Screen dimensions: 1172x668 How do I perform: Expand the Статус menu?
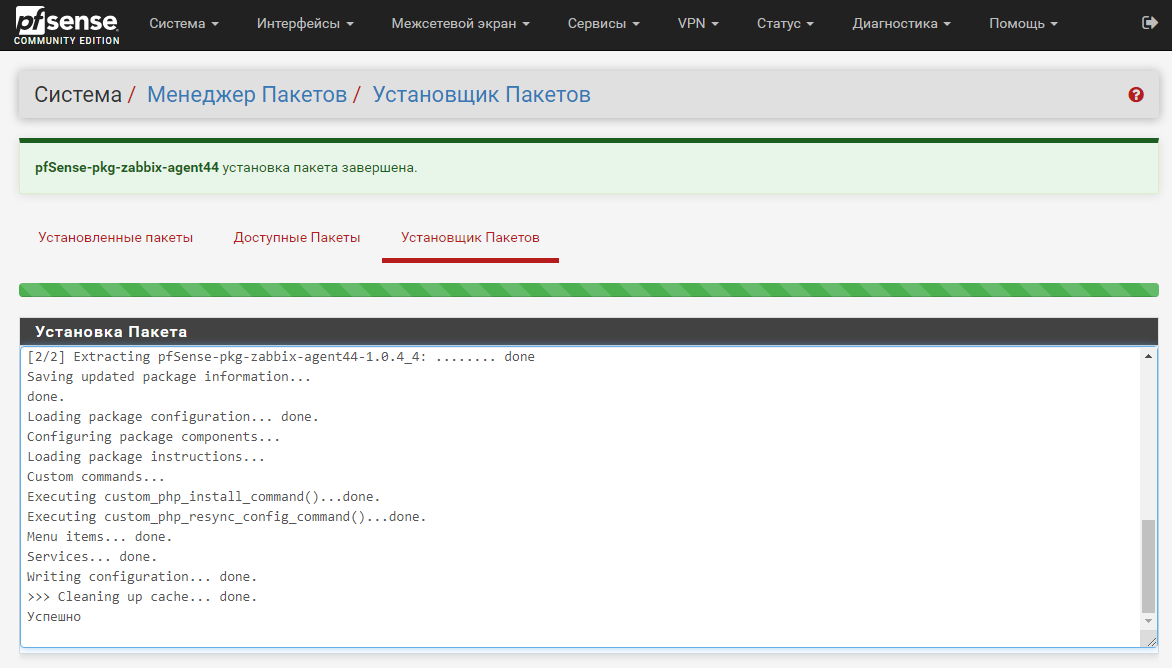(785, 23)
